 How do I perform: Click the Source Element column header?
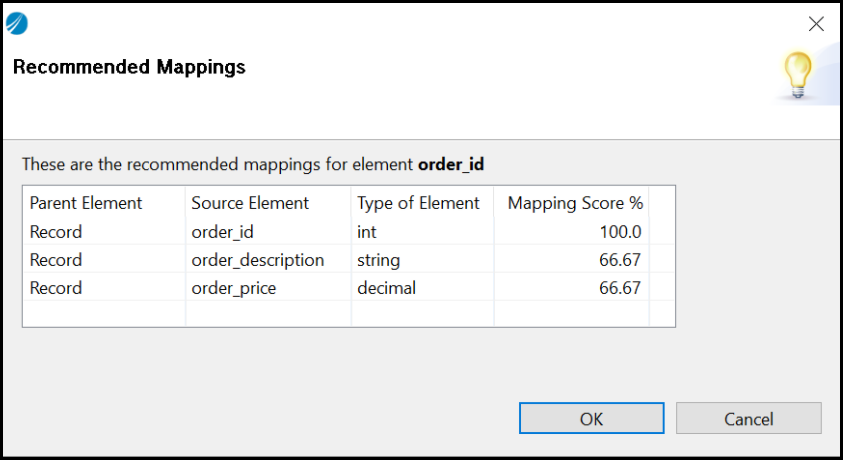point(250,203)
